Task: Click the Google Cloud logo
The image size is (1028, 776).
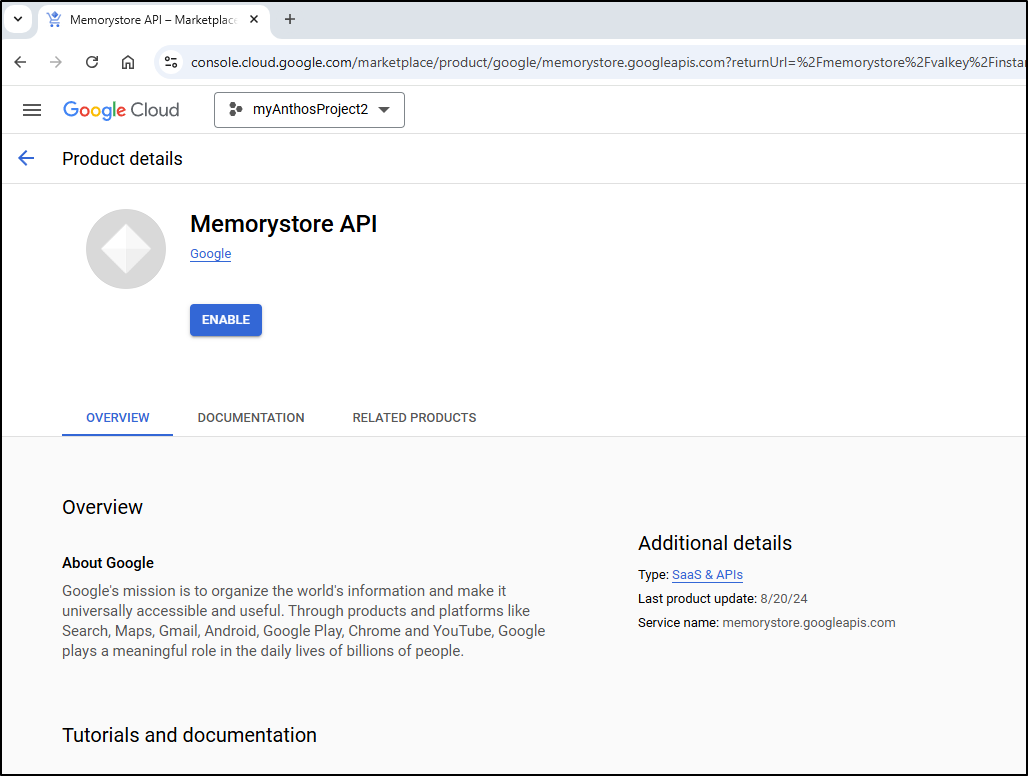Action: (121, 109)
